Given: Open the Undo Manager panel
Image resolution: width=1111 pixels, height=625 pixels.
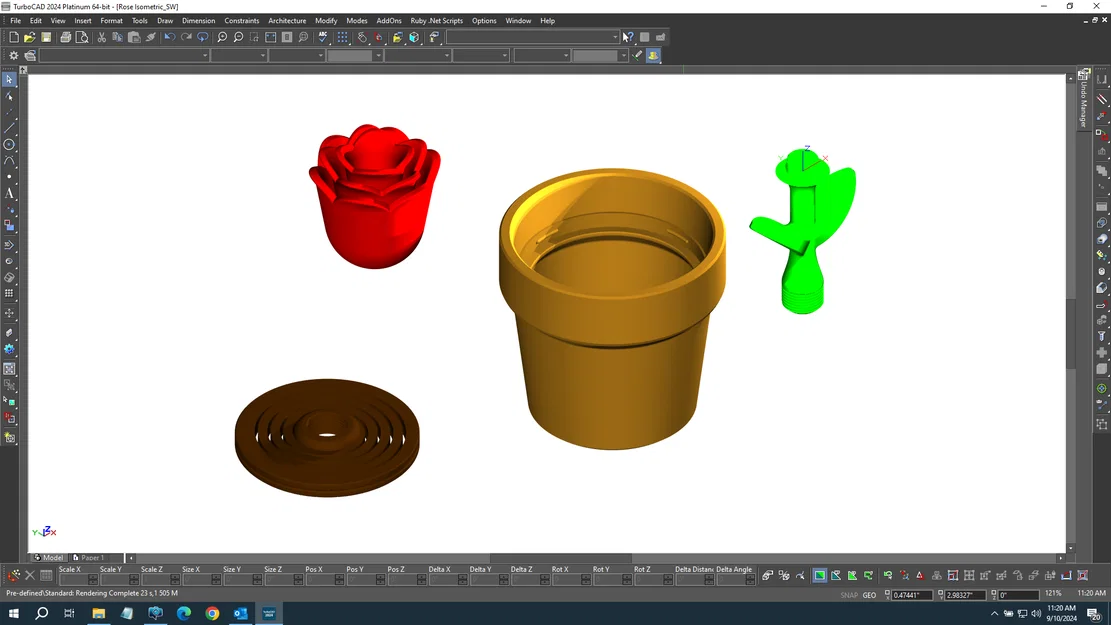Looking at the screenshot, I should 1084,95.
